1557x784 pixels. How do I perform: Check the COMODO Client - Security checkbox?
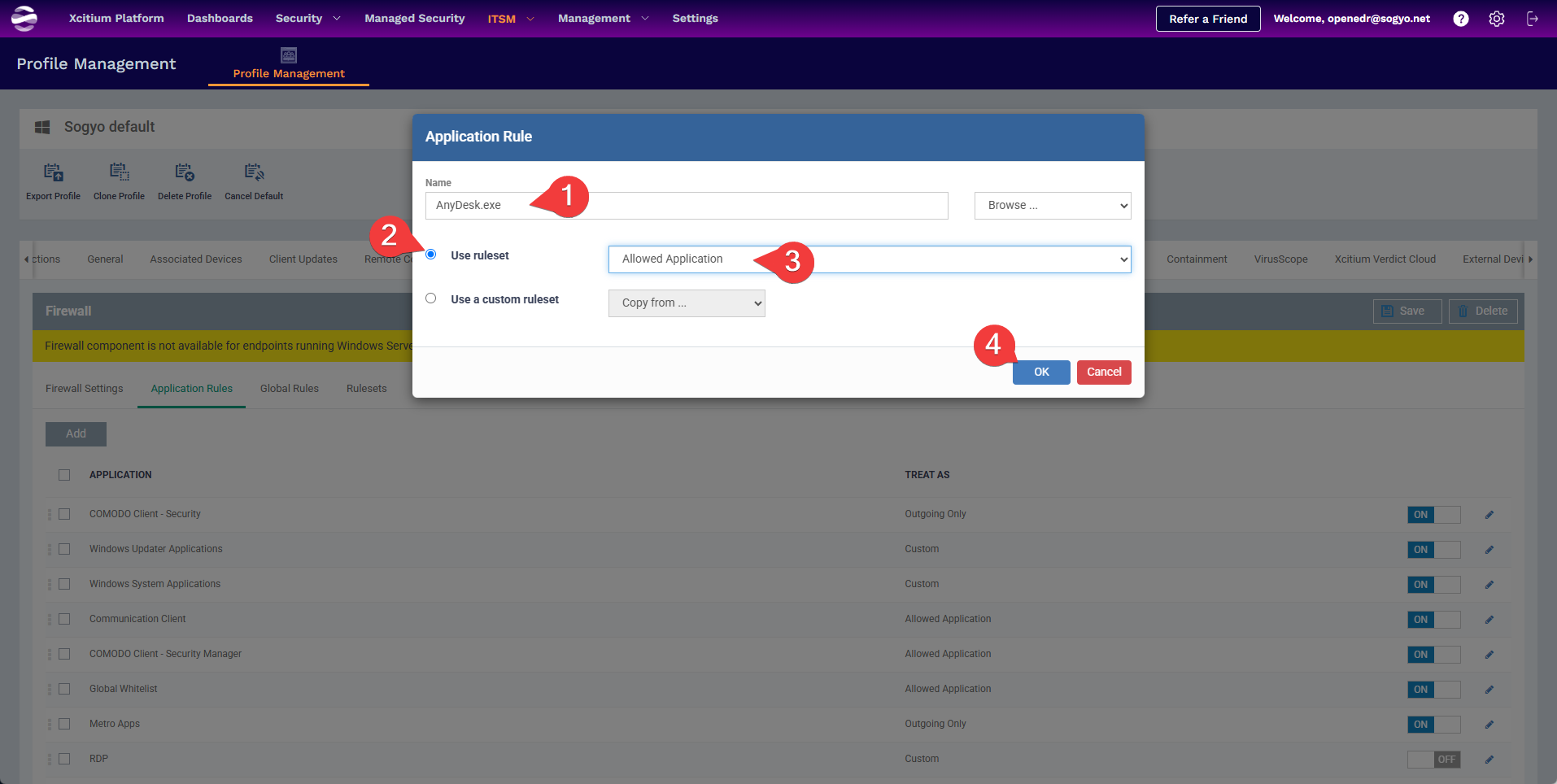click(64, 514)
